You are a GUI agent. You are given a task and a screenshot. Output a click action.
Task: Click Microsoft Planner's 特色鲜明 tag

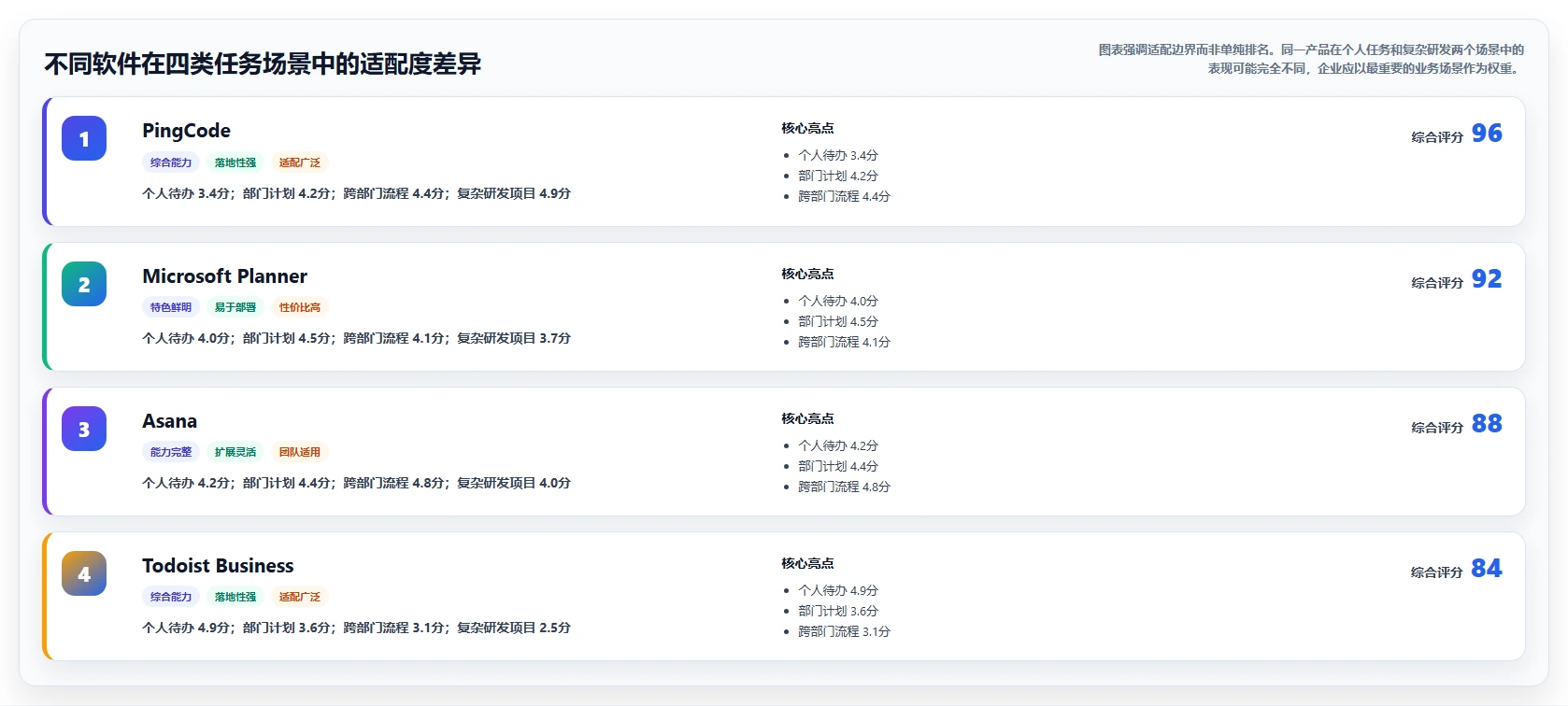(x=171, y=307)
